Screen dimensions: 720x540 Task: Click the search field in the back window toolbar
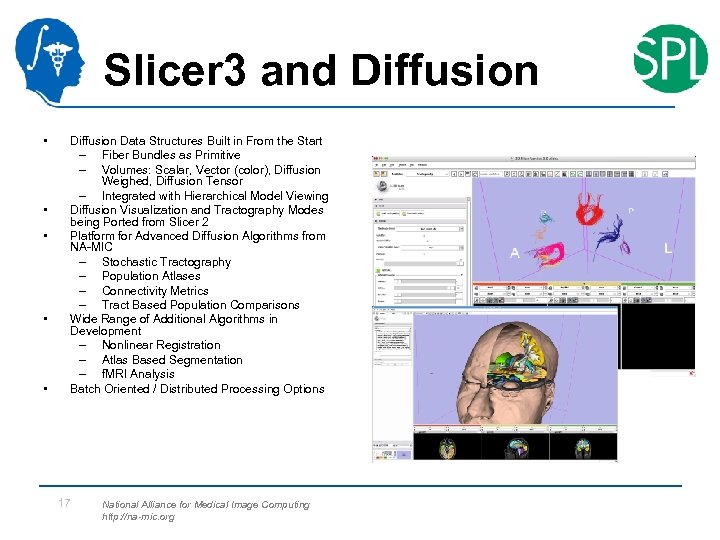click(x=491, y=174)
